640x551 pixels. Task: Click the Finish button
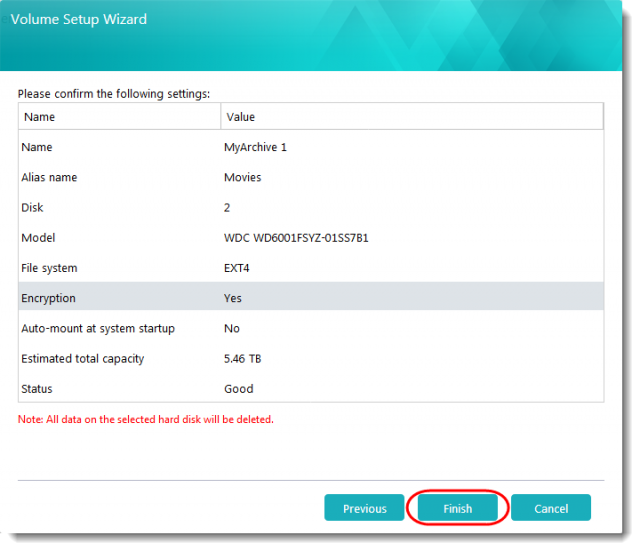457,508
